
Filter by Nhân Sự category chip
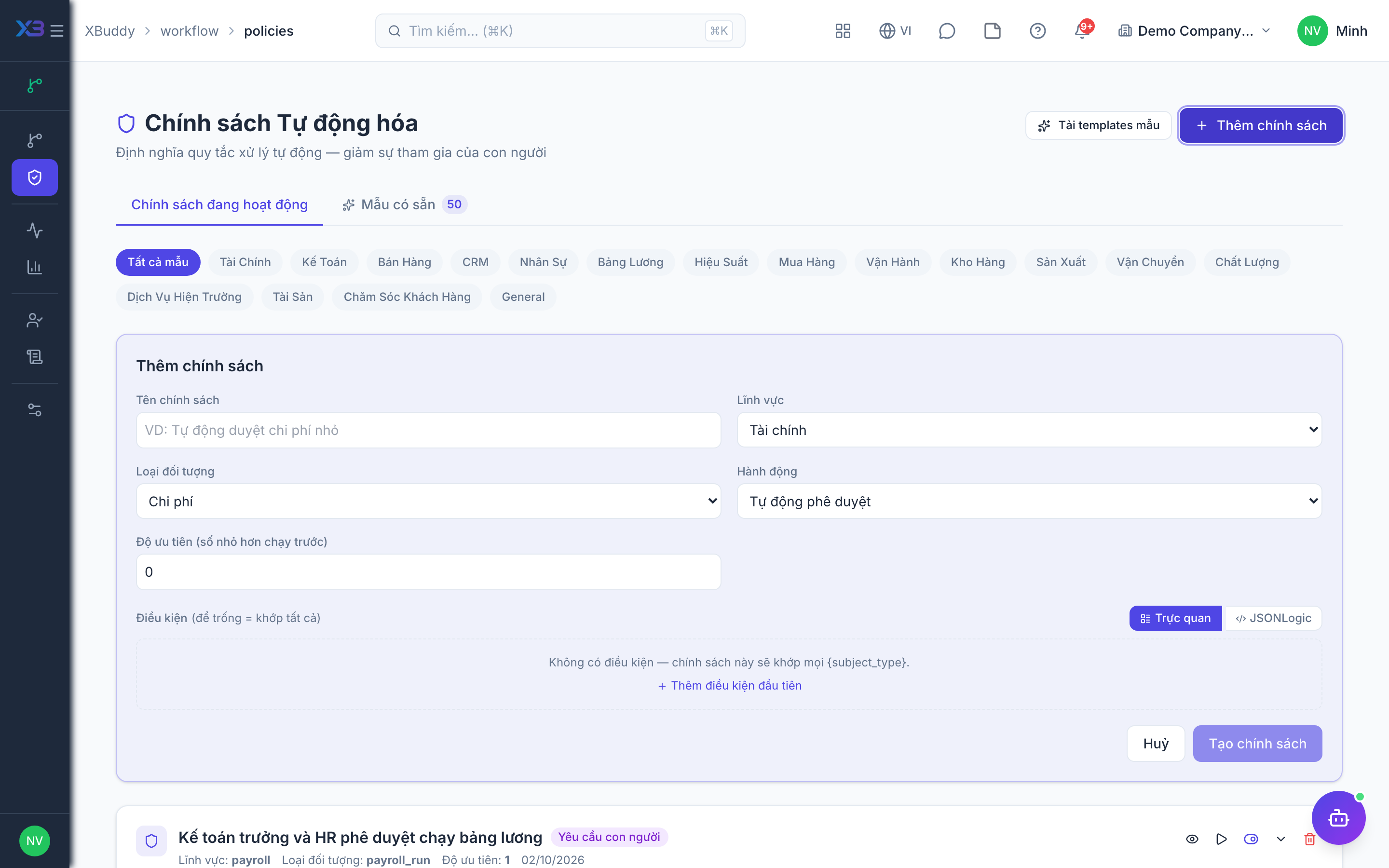(x=543, y=262)
